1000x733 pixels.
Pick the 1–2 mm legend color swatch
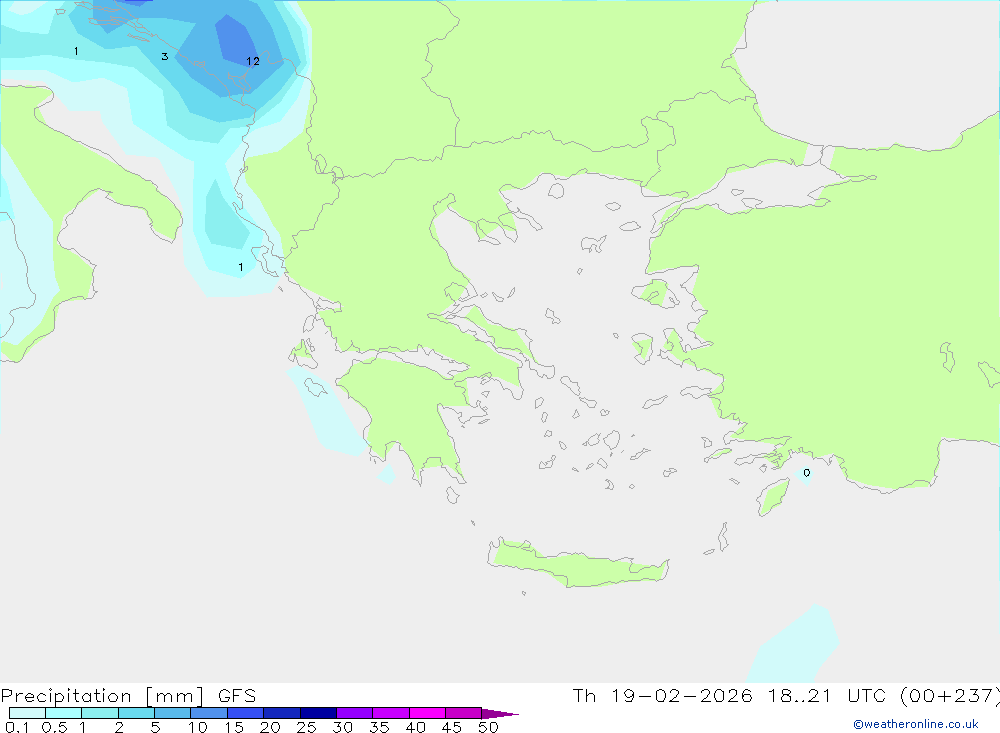(x=100, y=713)
